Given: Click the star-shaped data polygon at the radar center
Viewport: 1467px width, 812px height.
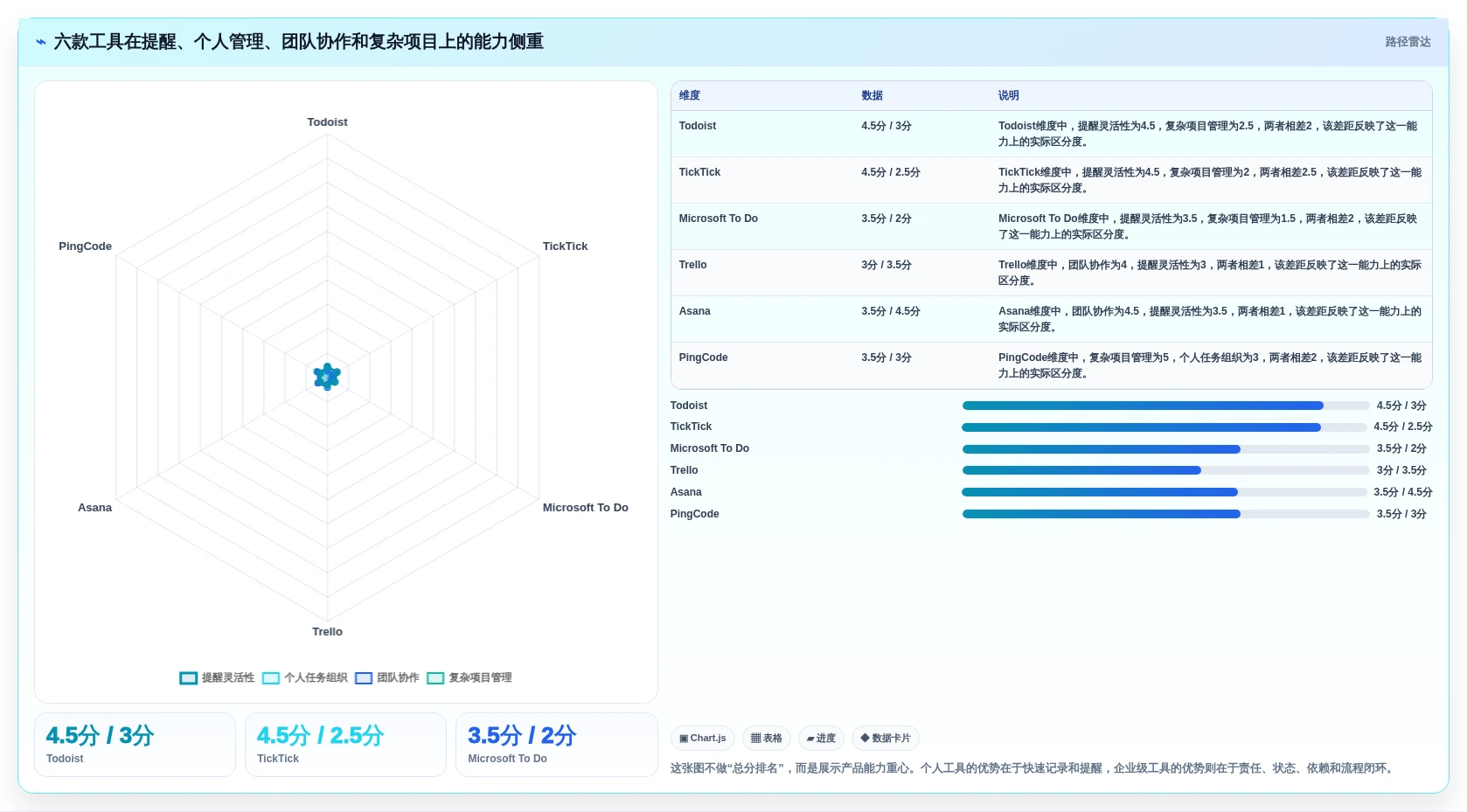Looking at the screenshot, I should [x=327, y=377].
